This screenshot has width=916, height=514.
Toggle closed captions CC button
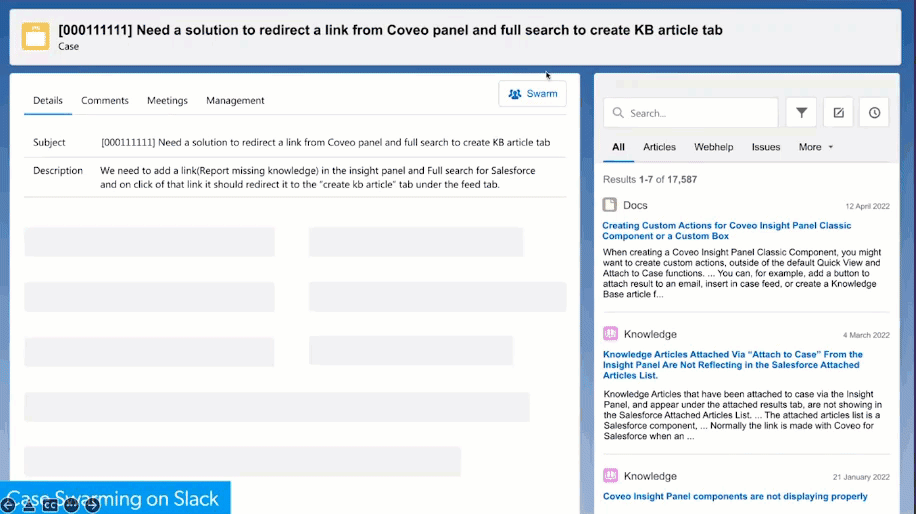[50, 505]
